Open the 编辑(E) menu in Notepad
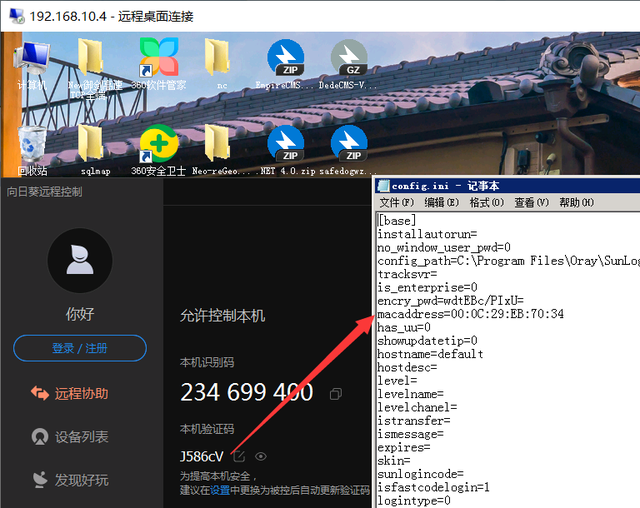The height and width of the screenshot is (508, 640). click(441, 202)
